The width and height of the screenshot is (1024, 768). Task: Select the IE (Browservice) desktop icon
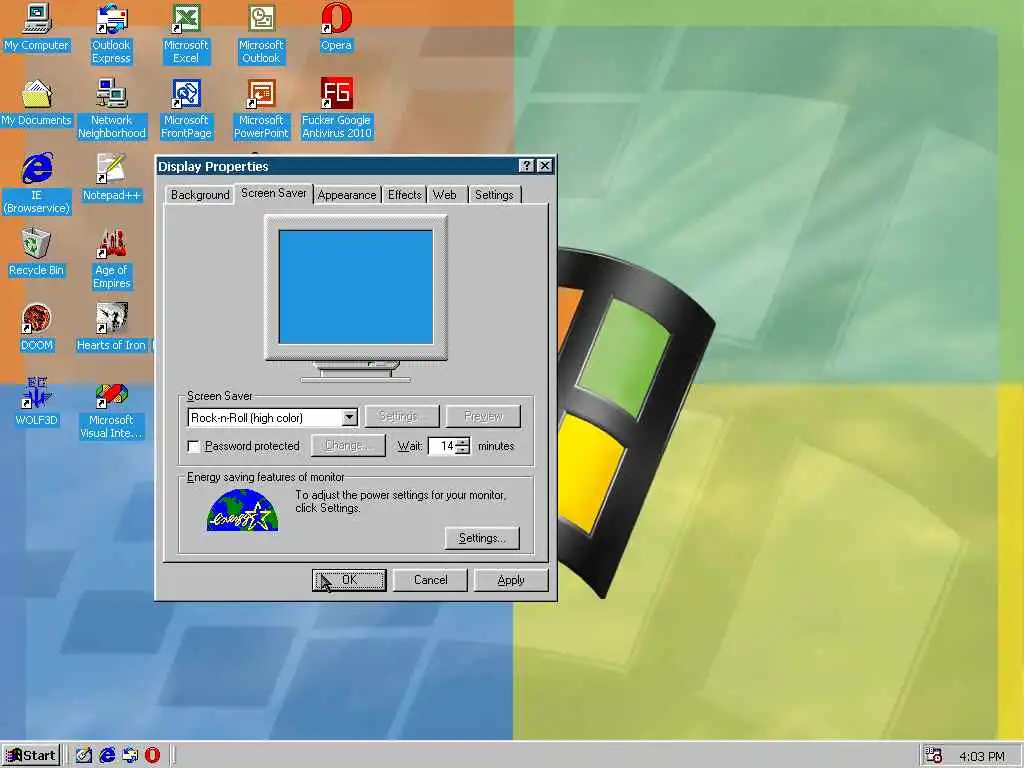point(37,184)
